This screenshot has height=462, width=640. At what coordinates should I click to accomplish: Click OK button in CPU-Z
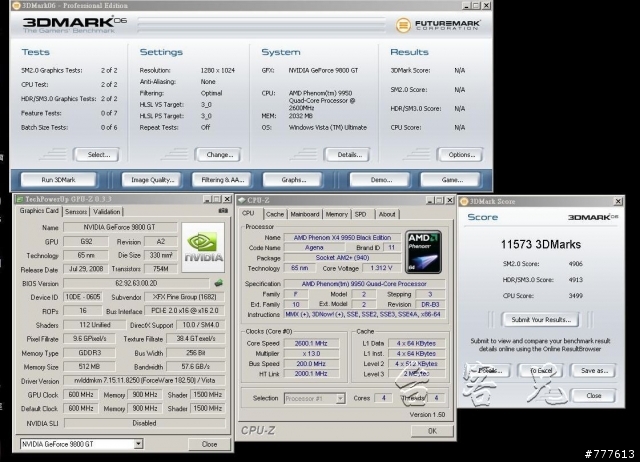tap(432, 431)
